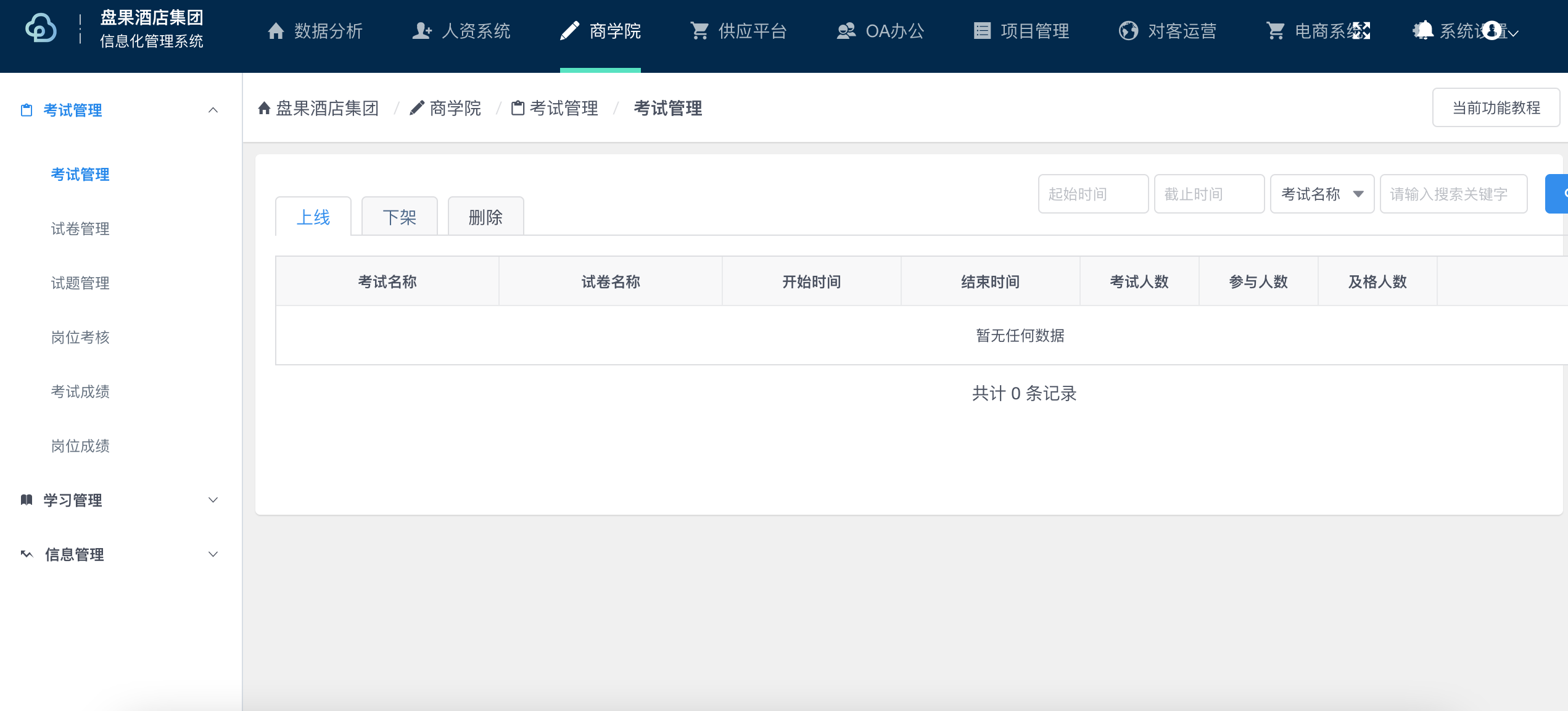
Task: Open 试题管理 in the sidebar
Action: tap(80, 283)
